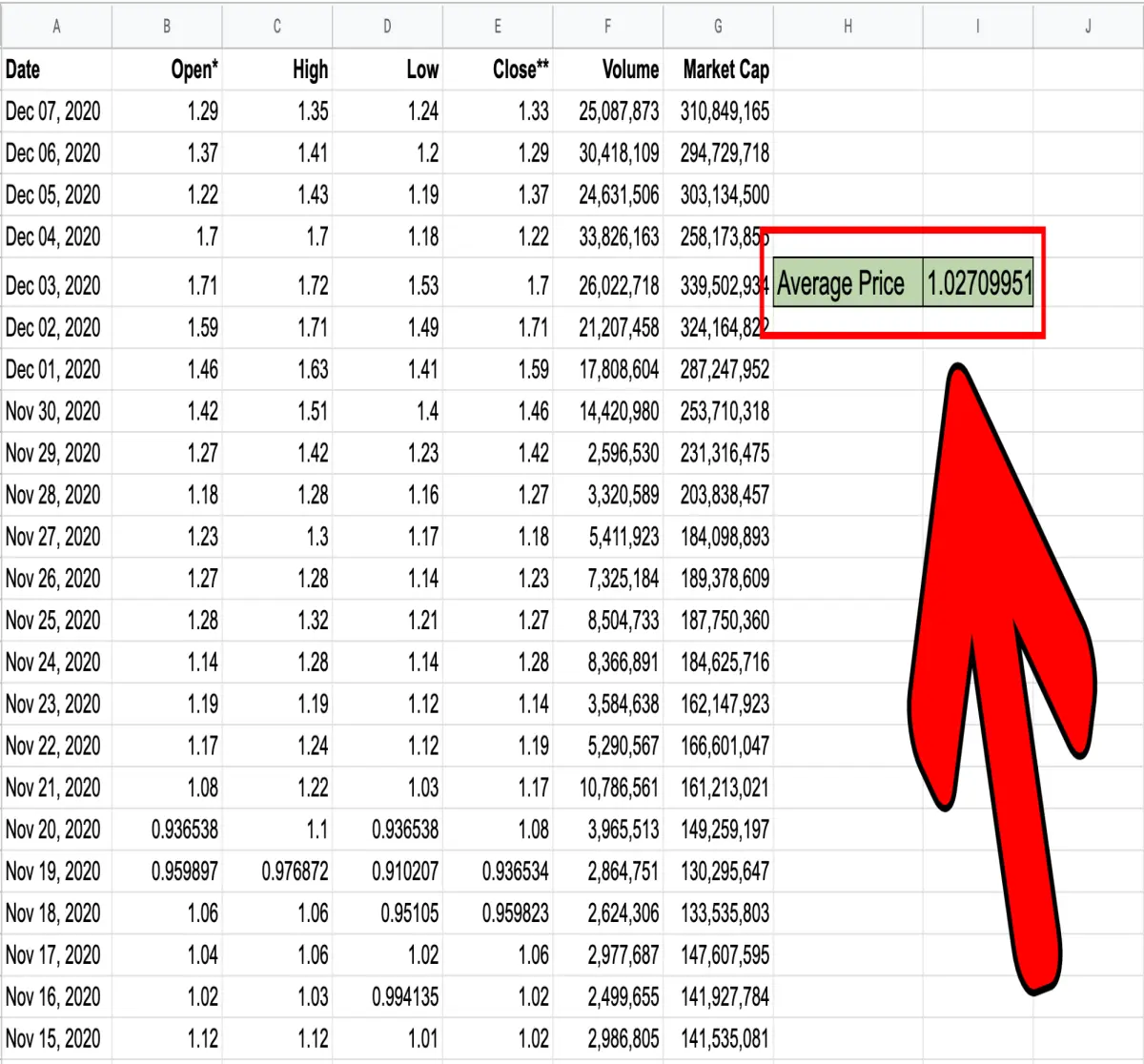The width and height of the screenshot is (1144, 1064).
Task: Click Low value 0.994135 for Nov 16
Action: pos(387,997)
